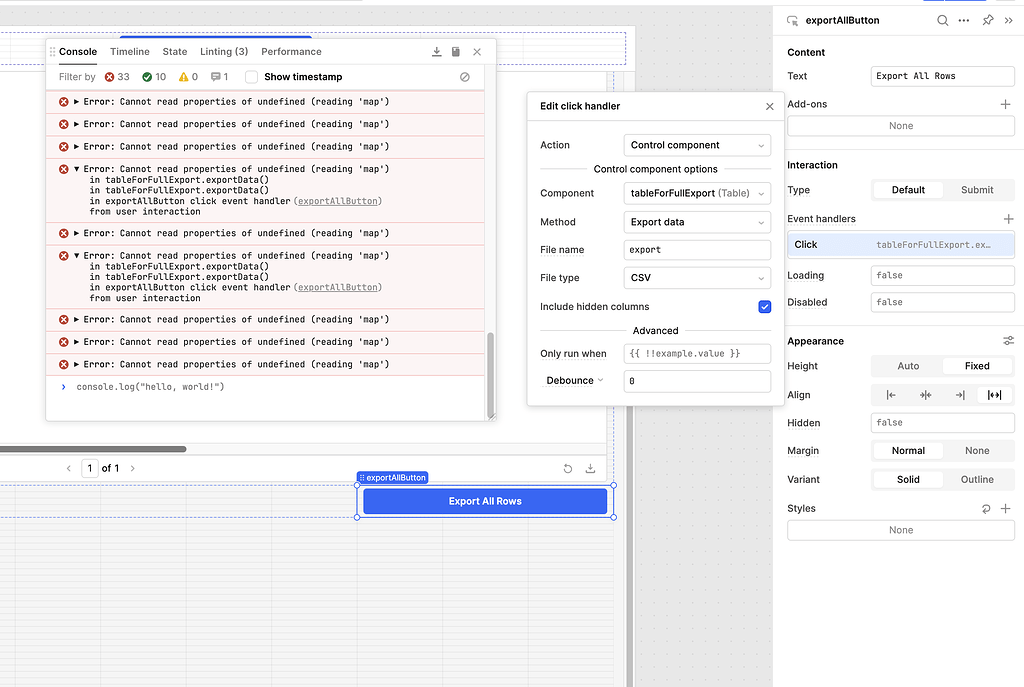Filter console by error count 33
Viewport: 1024px width, 687px height.
[118, 77]
